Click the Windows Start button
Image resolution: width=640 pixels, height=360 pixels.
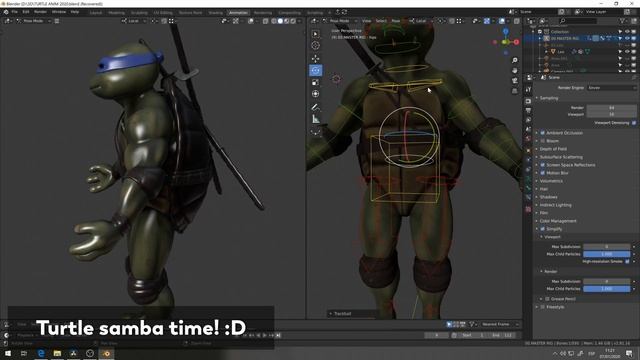[x=8, y=353]
